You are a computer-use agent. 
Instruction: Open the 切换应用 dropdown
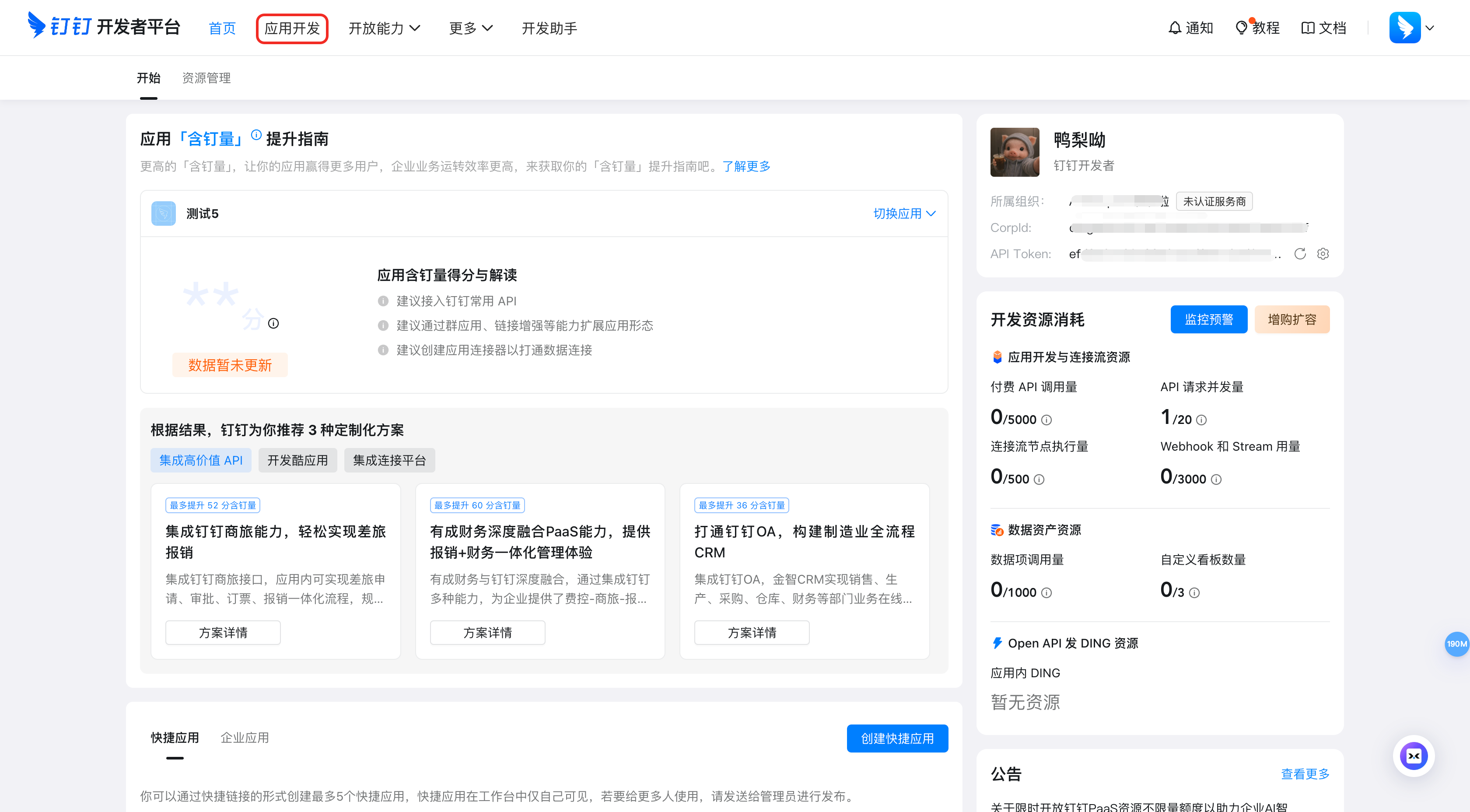[x=904, y=213]
